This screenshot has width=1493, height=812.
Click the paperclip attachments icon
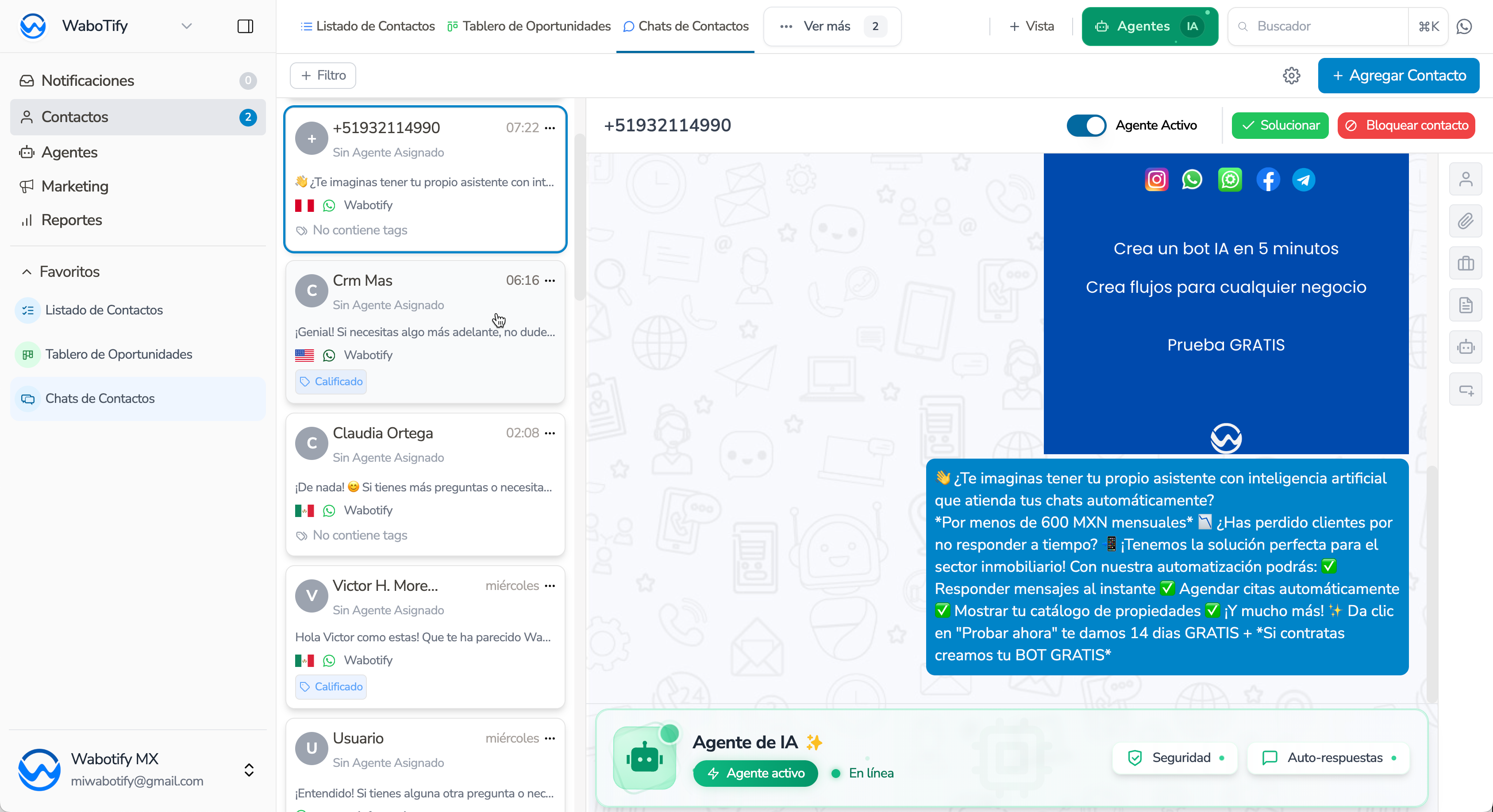(1466, 221)
